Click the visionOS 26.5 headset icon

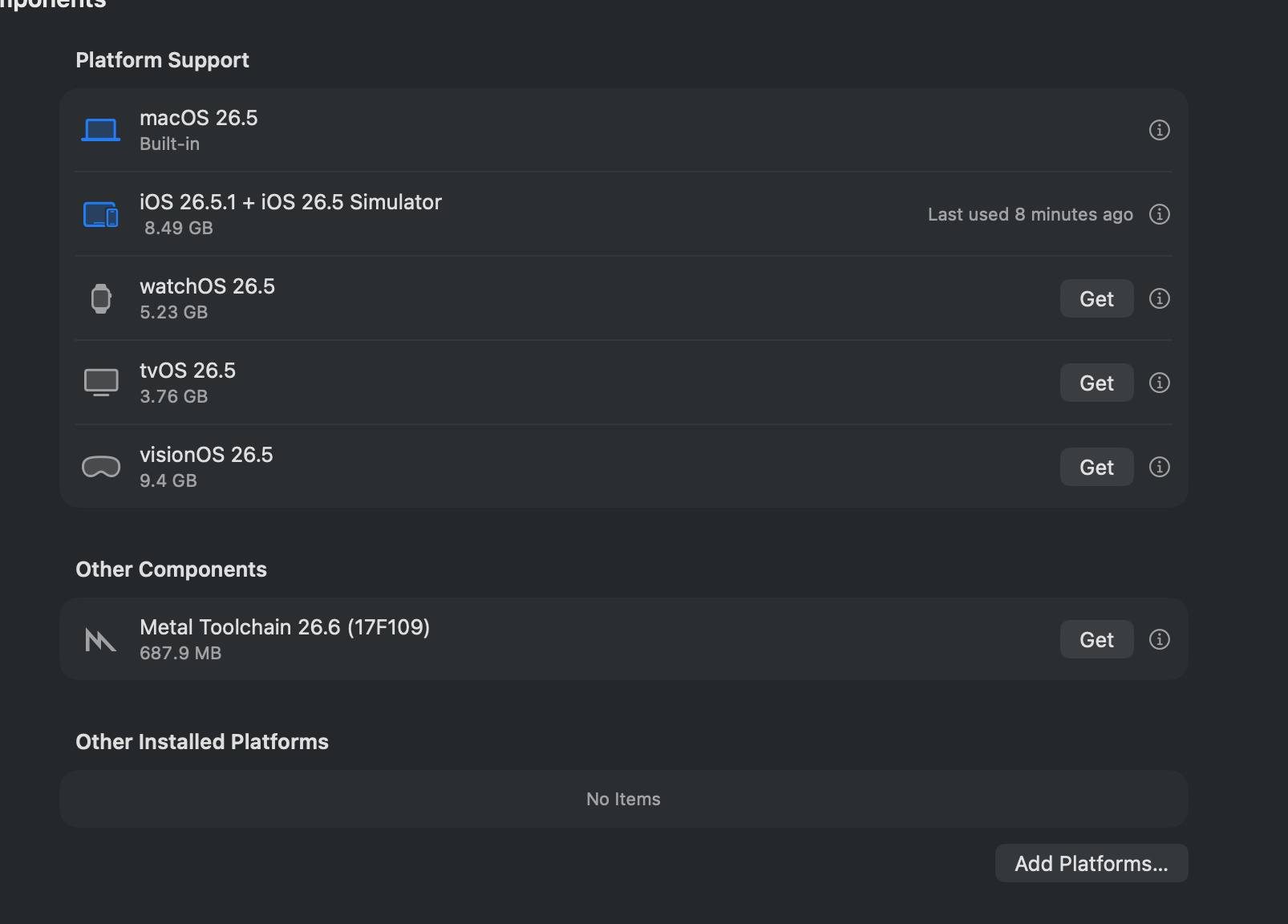[x=101, y=467]
